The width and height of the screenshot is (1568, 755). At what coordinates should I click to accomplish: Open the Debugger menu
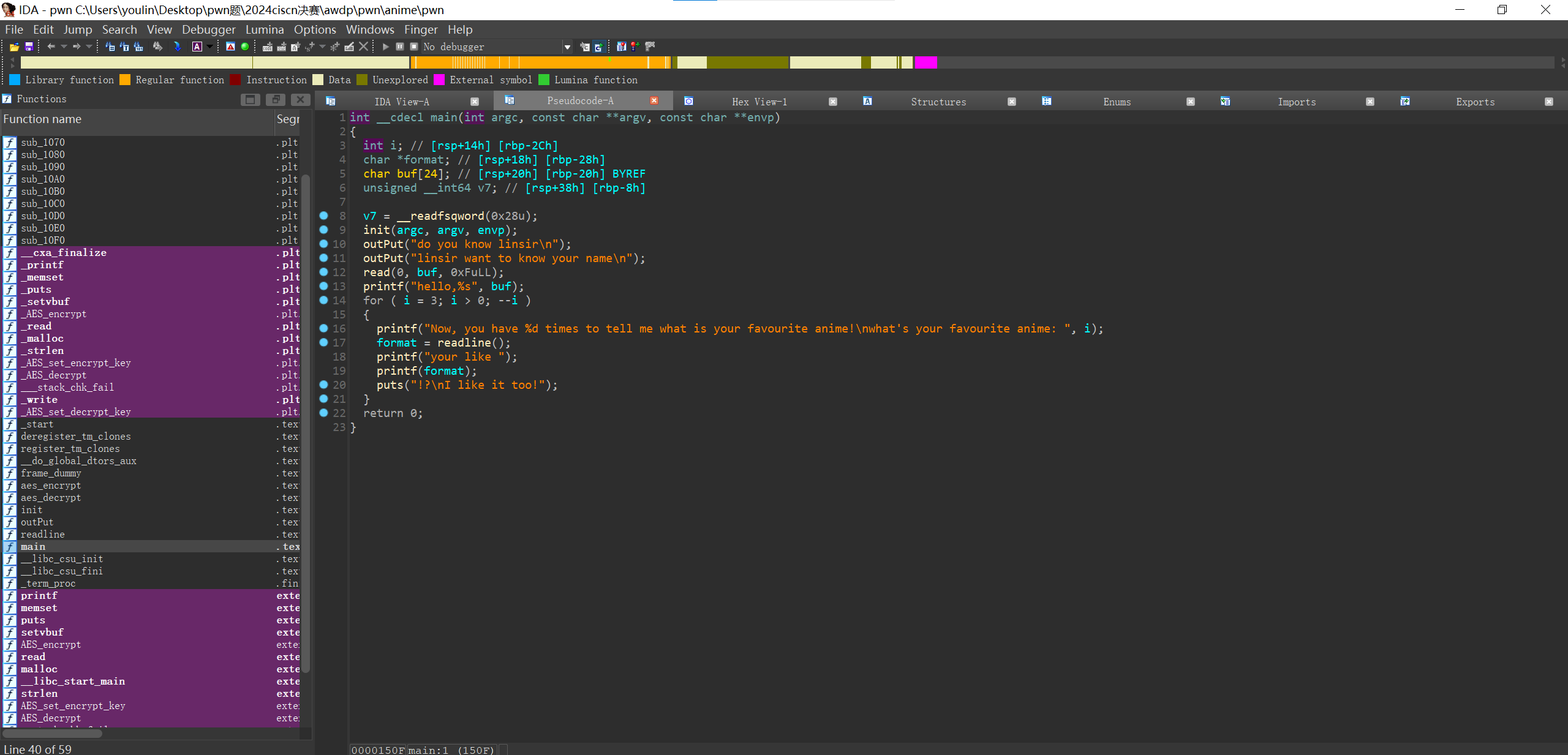pyautogui.click(x=208, y=29)
